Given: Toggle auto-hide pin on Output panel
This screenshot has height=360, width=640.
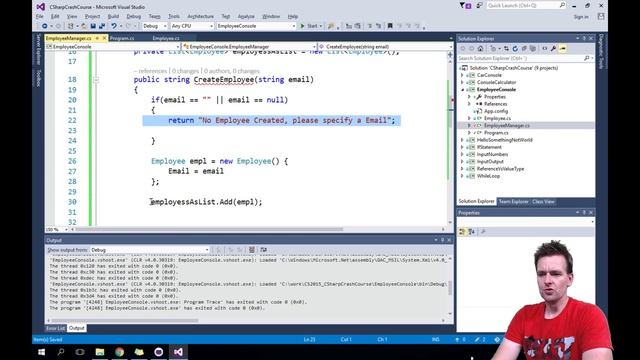Looking at the screenshot, I should click(442, 240).
